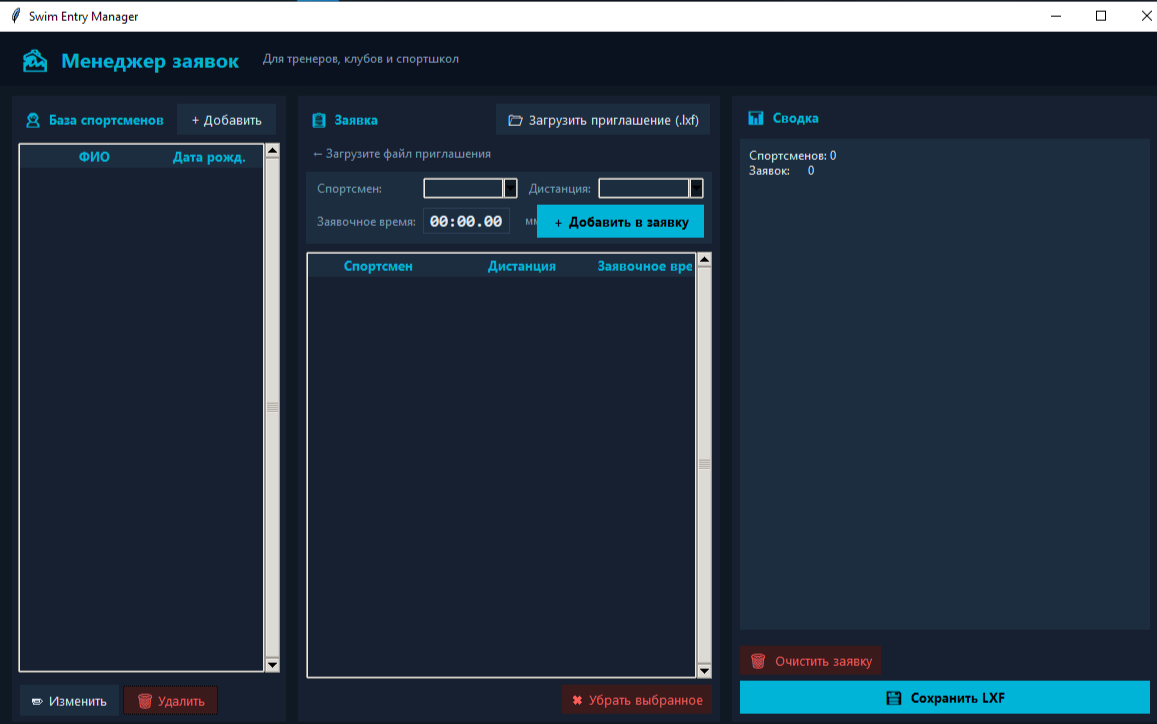Expand the Спортсмен dropdown arrow

[x=510, y=188]
